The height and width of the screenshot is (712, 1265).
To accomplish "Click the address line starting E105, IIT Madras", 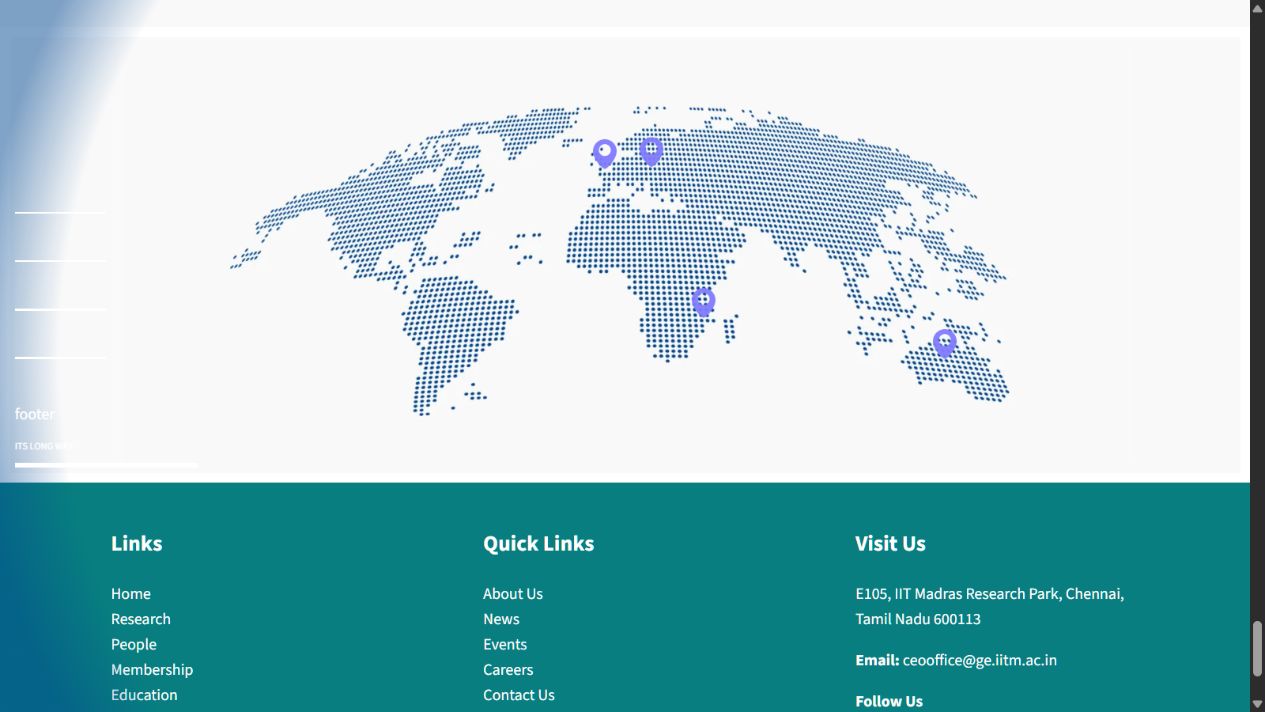I will [990, 594].
